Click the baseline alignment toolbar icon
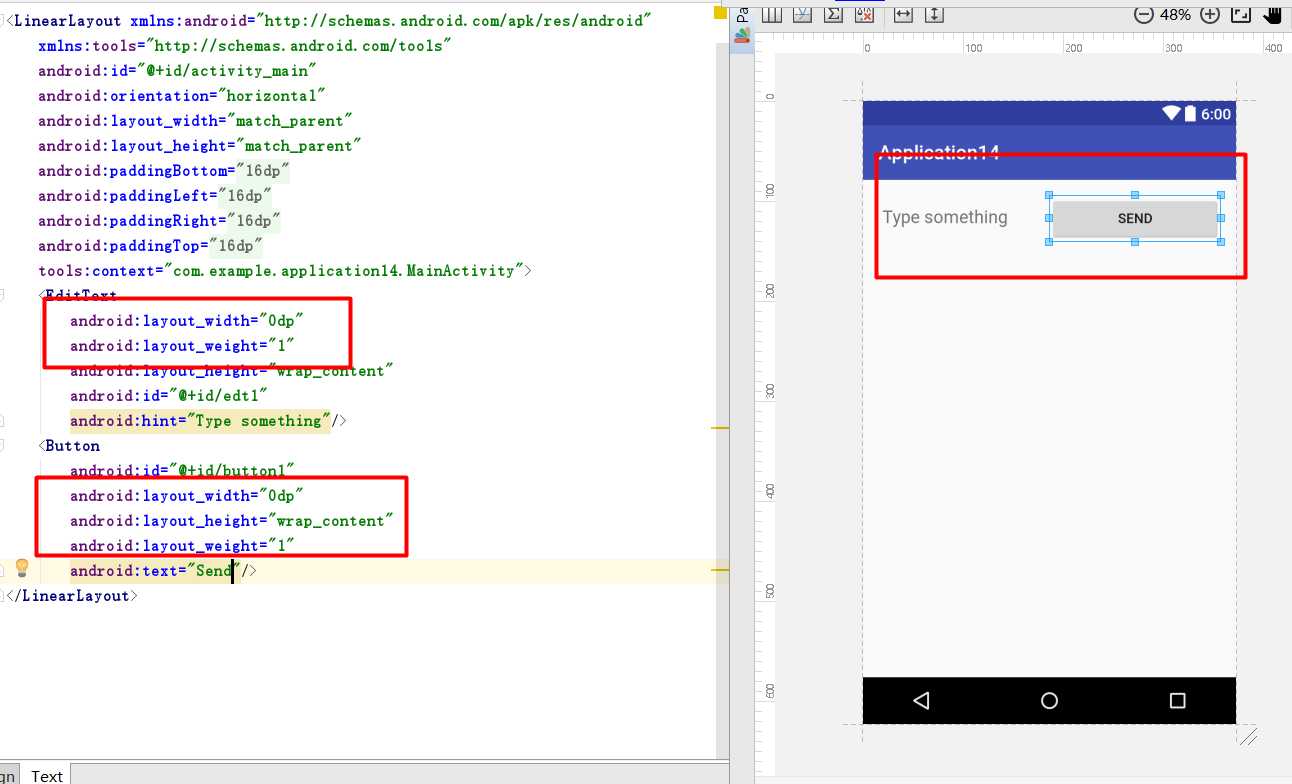This screenshot has height=784, width=1292. (802, 14)
